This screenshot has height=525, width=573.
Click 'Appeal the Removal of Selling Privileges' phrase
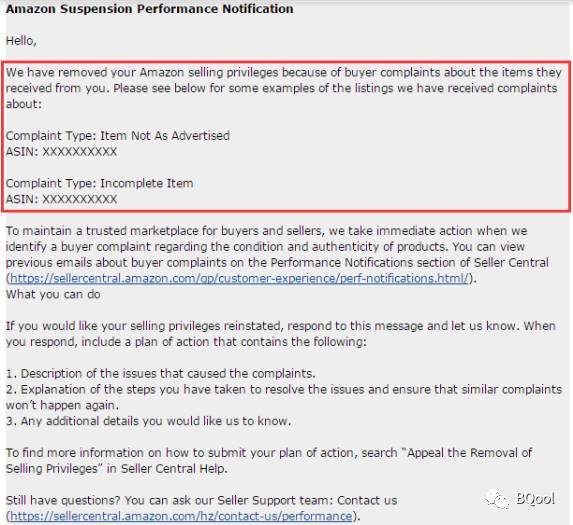tap(269, 460)
